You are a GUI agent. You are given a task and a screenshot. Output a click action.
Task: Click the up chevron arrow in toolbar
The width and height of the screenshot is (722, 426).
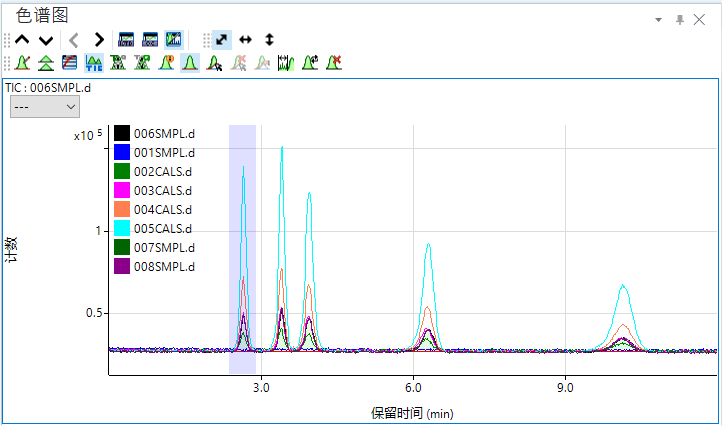pyautogui.click(x=22, y=40)
